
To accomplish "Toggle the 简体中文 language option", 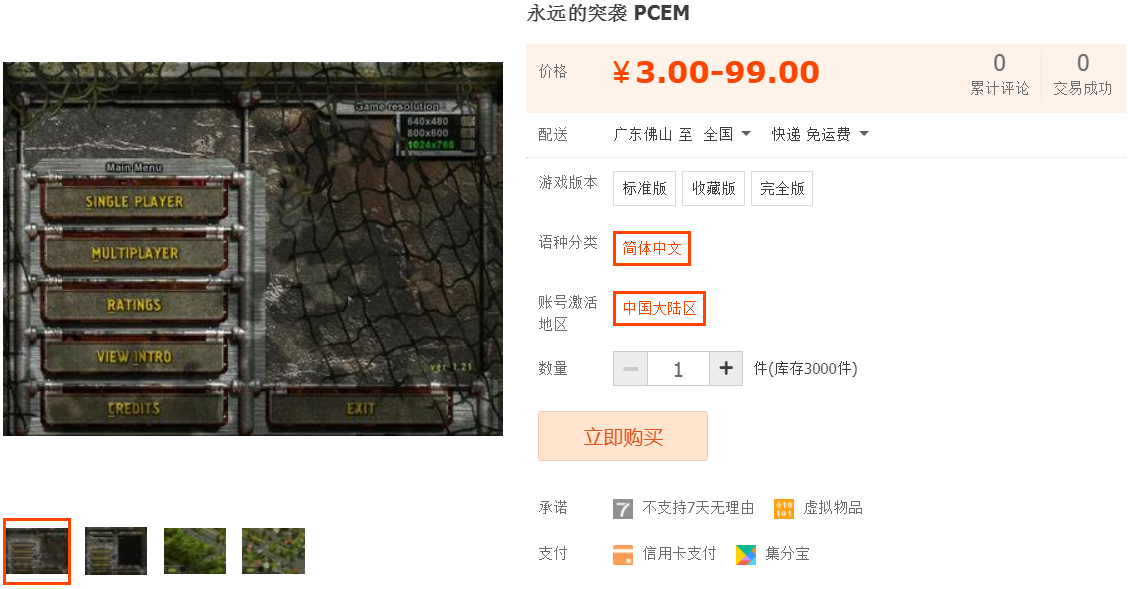I will click(652, 249).
